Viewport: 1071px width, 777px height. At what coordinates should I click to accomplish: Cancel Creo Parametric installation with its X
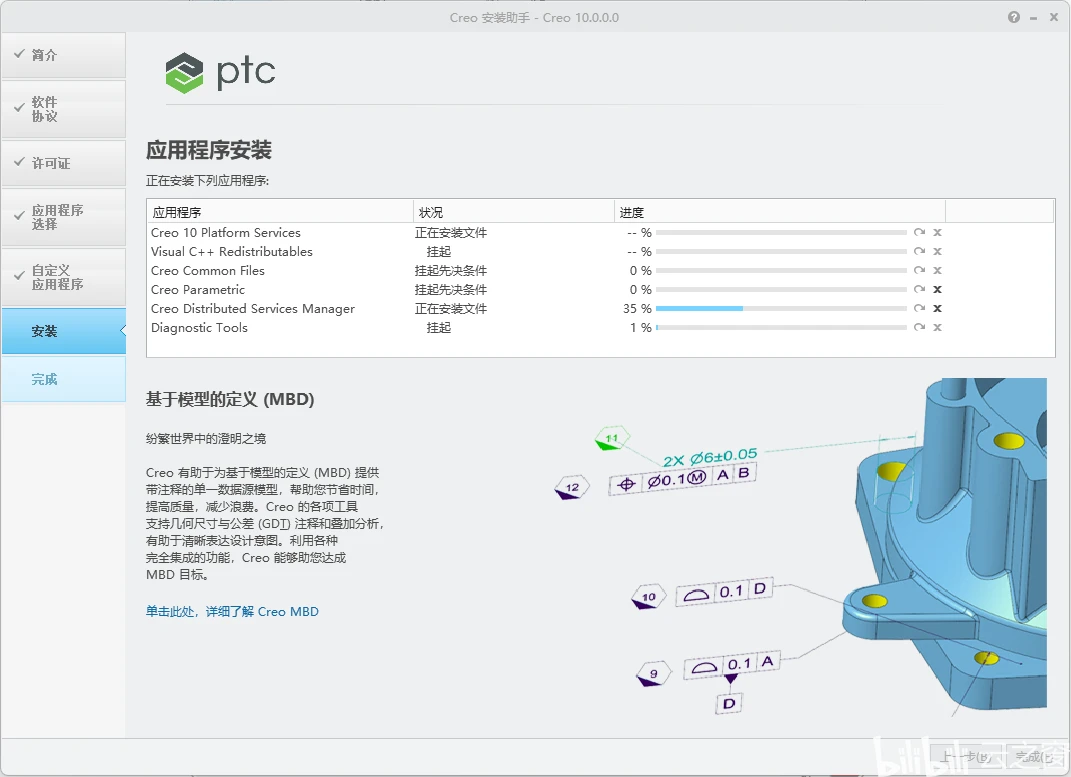(x=937, y=289)
